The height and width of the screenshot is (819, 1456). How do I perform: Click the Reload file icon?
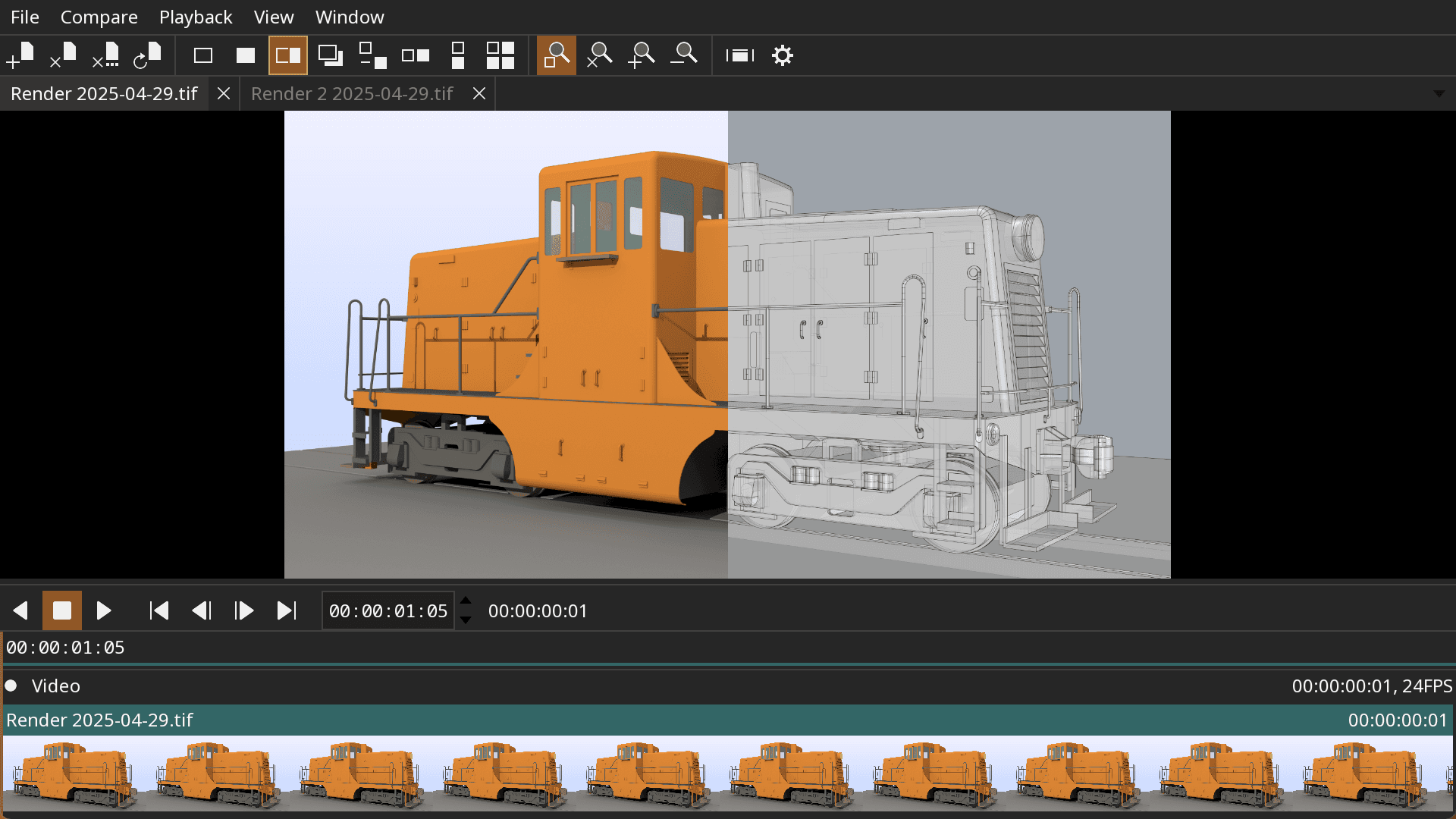(147, 55)
